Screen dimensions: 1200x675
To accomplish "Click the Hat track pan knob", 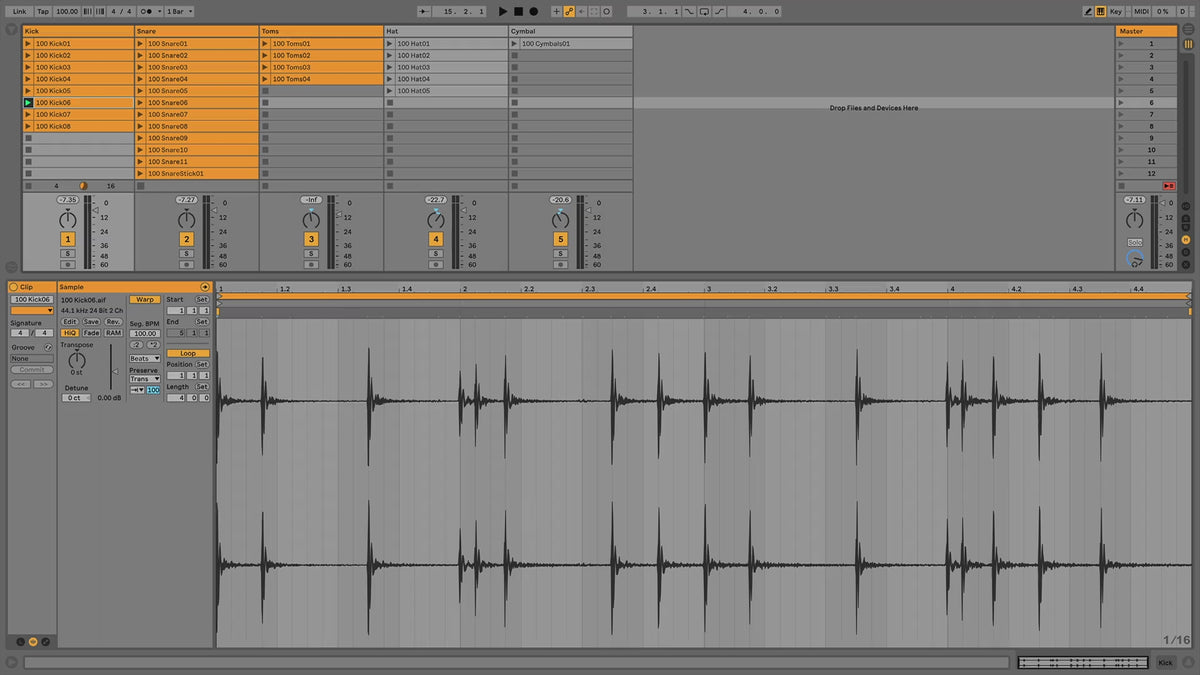I will point(436,219).
